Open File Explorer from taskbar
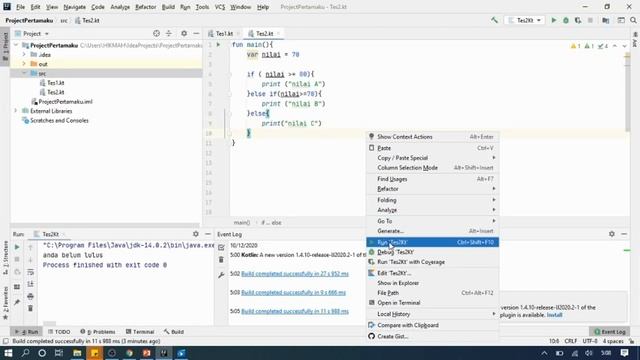Viewport: 640px width, 360px height. (x=77, y=353)
